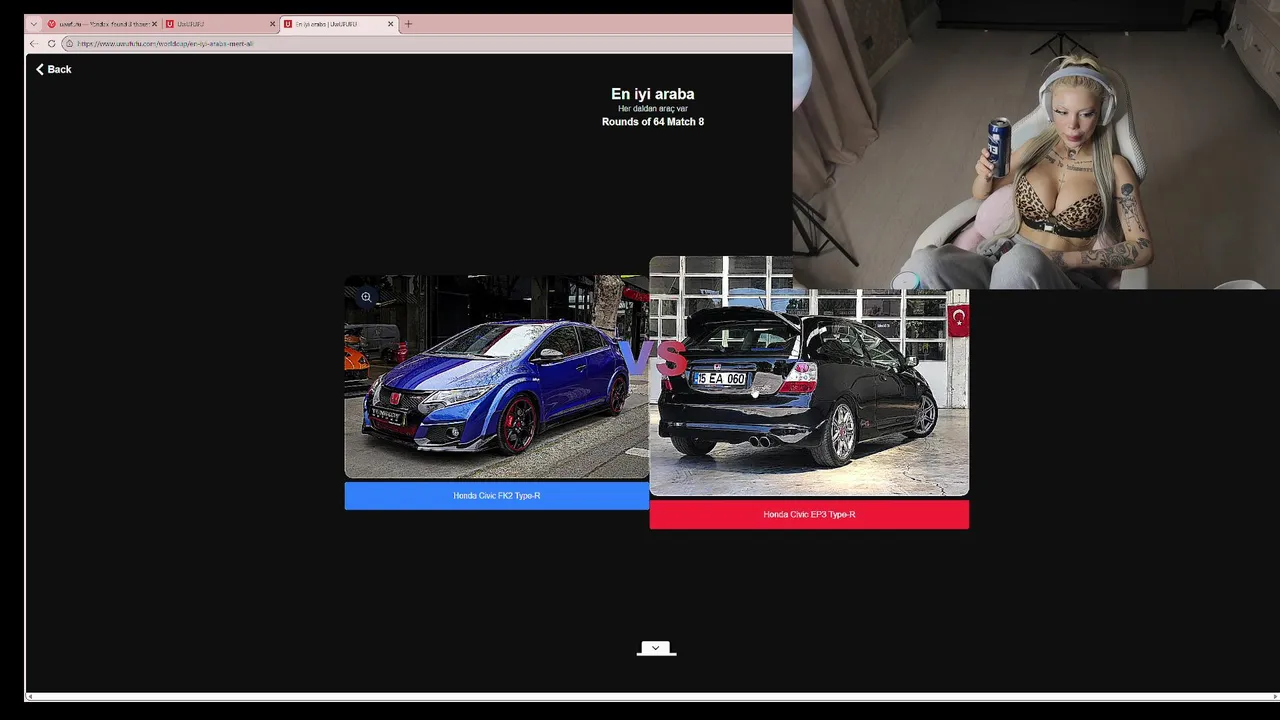The width and height of the screenshot is (1280, 720).
Task: Click the En iyi araba title
Action: pos(653,94)
